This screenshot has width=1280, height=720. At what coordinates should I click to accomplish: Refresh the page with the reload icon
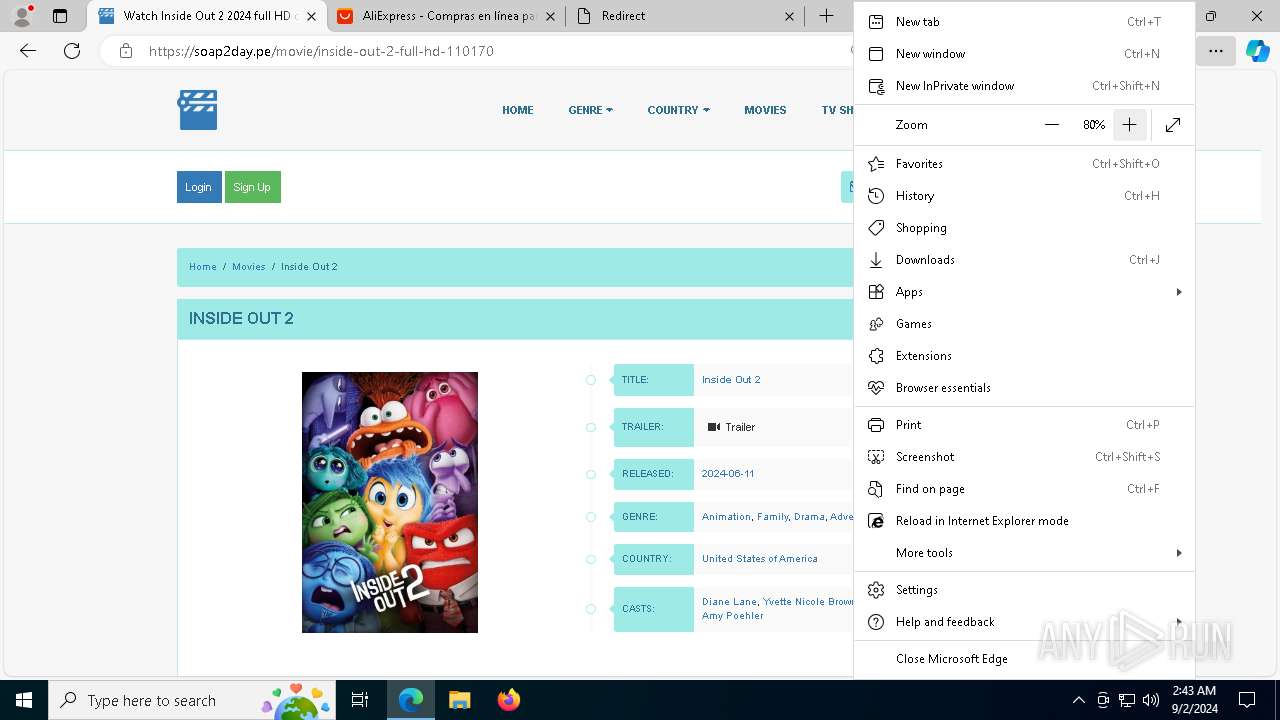72,51
